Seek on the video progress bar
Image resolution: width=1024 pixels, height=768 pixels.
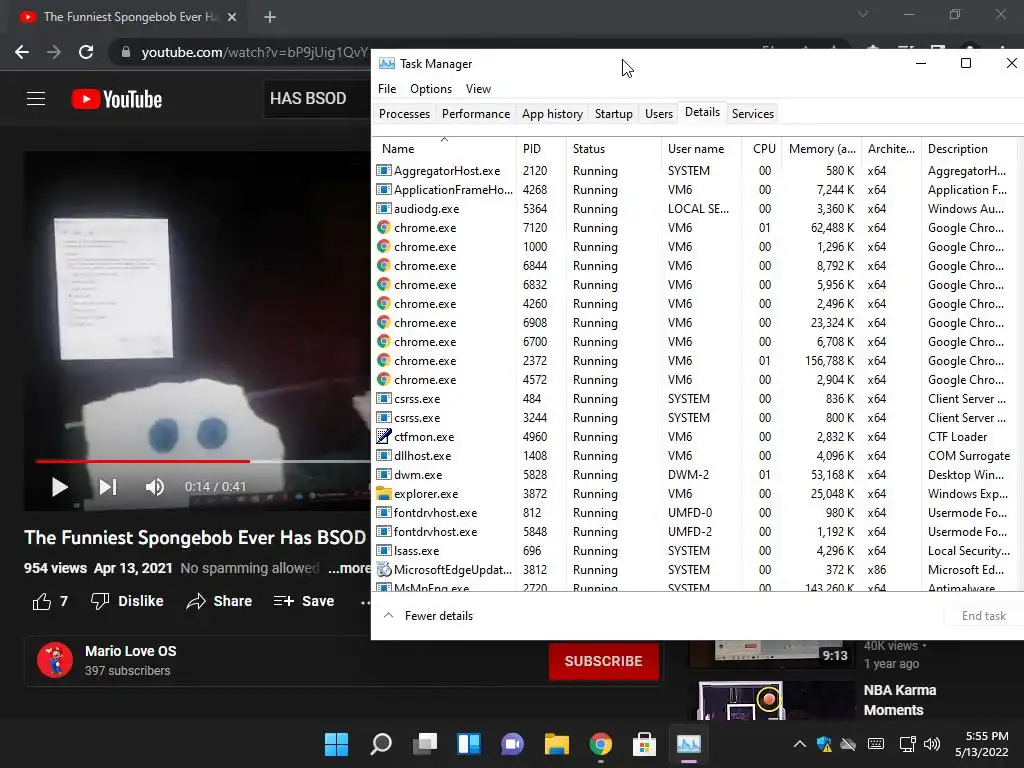click(203, 461)
